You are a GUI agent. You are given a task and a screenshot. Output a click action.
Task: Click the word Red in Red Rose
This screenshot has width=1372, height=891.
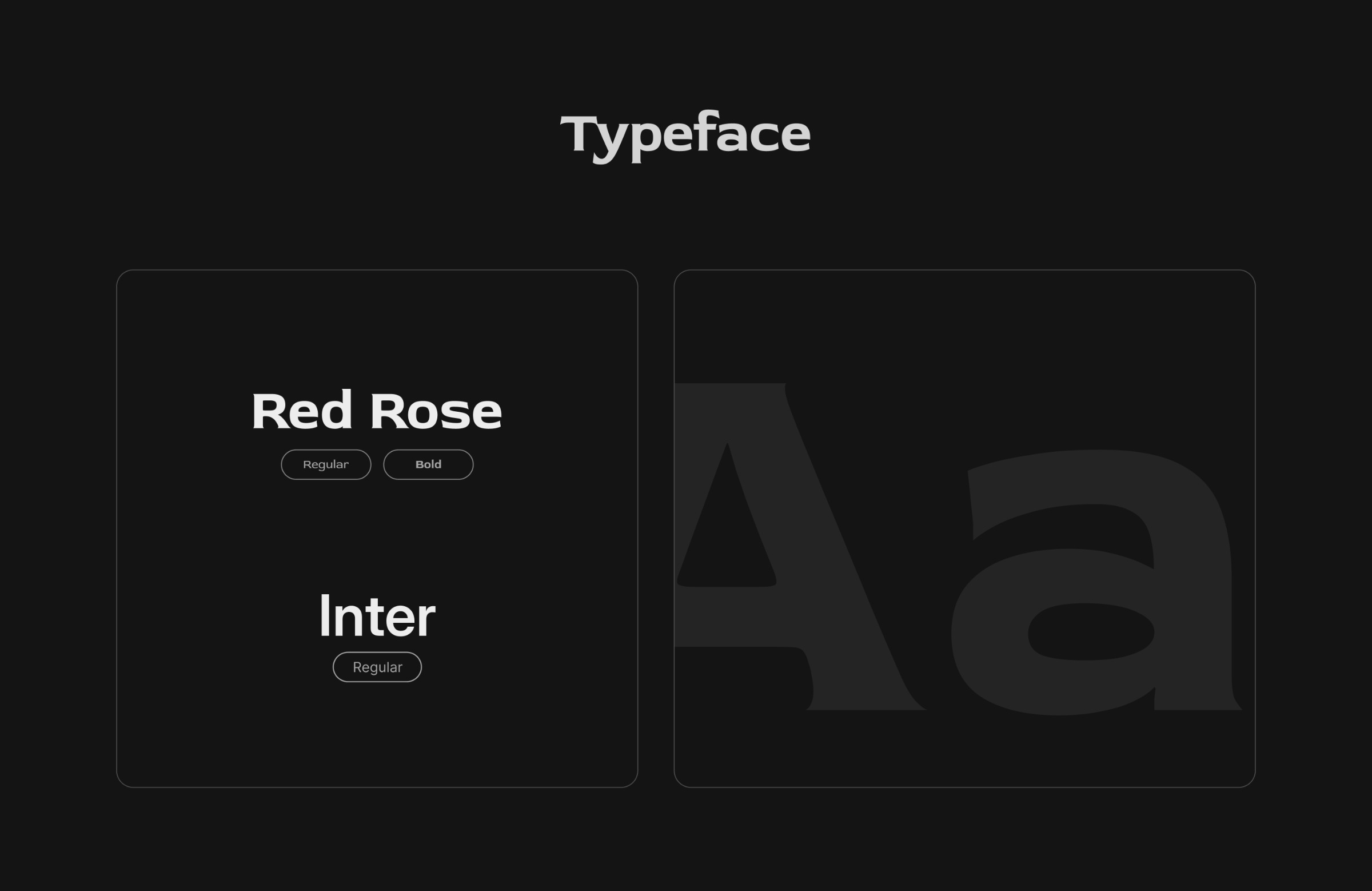301,411
